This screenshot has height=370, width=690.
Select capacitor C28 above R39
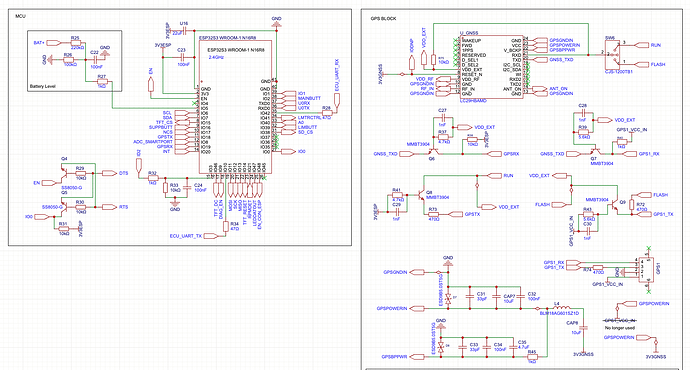(x=583, y=113)
